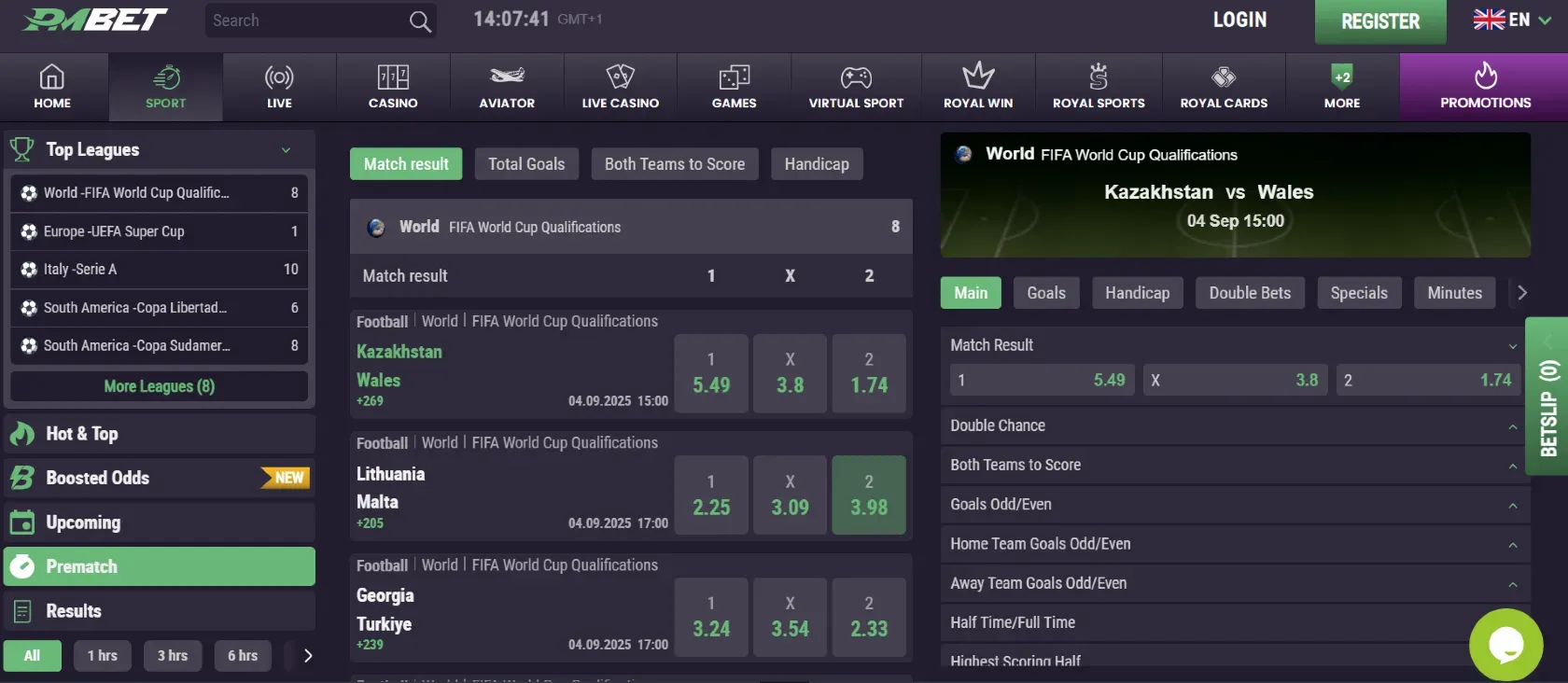
Task: Click the Top Leagues trophy icon
Action: (21, 149)
